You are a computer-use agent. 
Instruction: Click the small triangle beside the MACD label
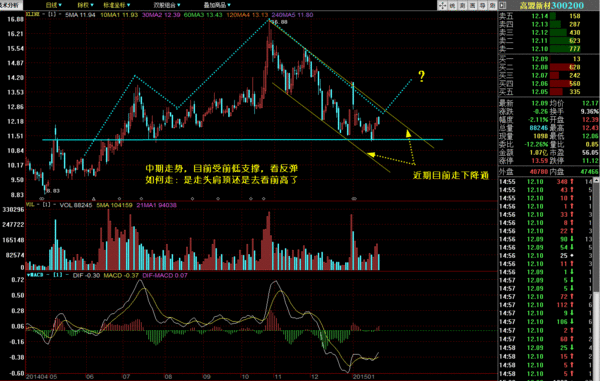[x=28, y=275]
